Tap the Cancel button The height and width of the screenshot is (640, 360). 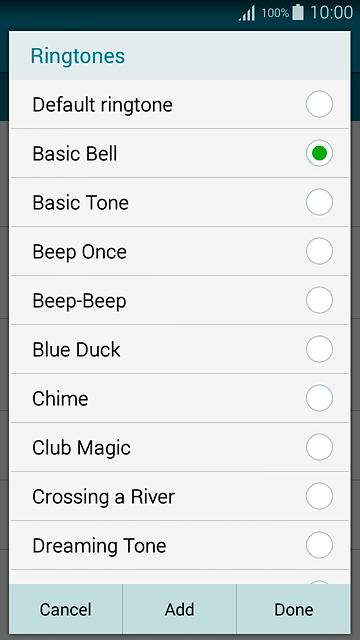point(66,609)
